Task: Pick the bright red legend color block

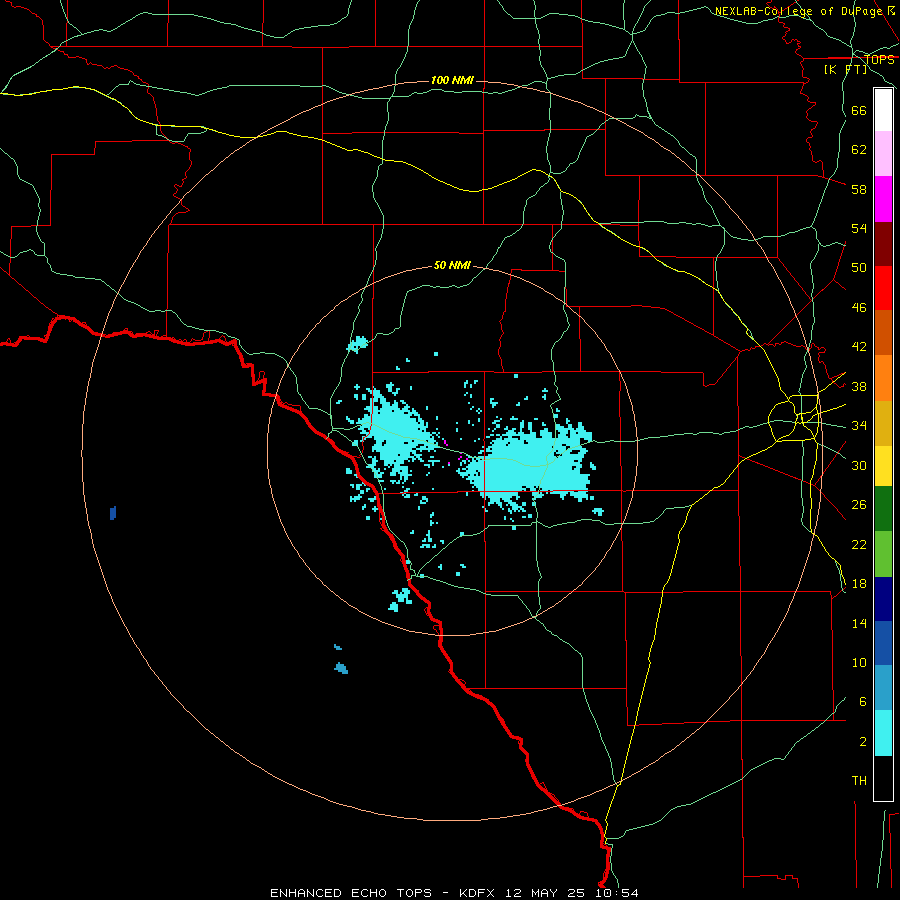Action: pos(883,288)
